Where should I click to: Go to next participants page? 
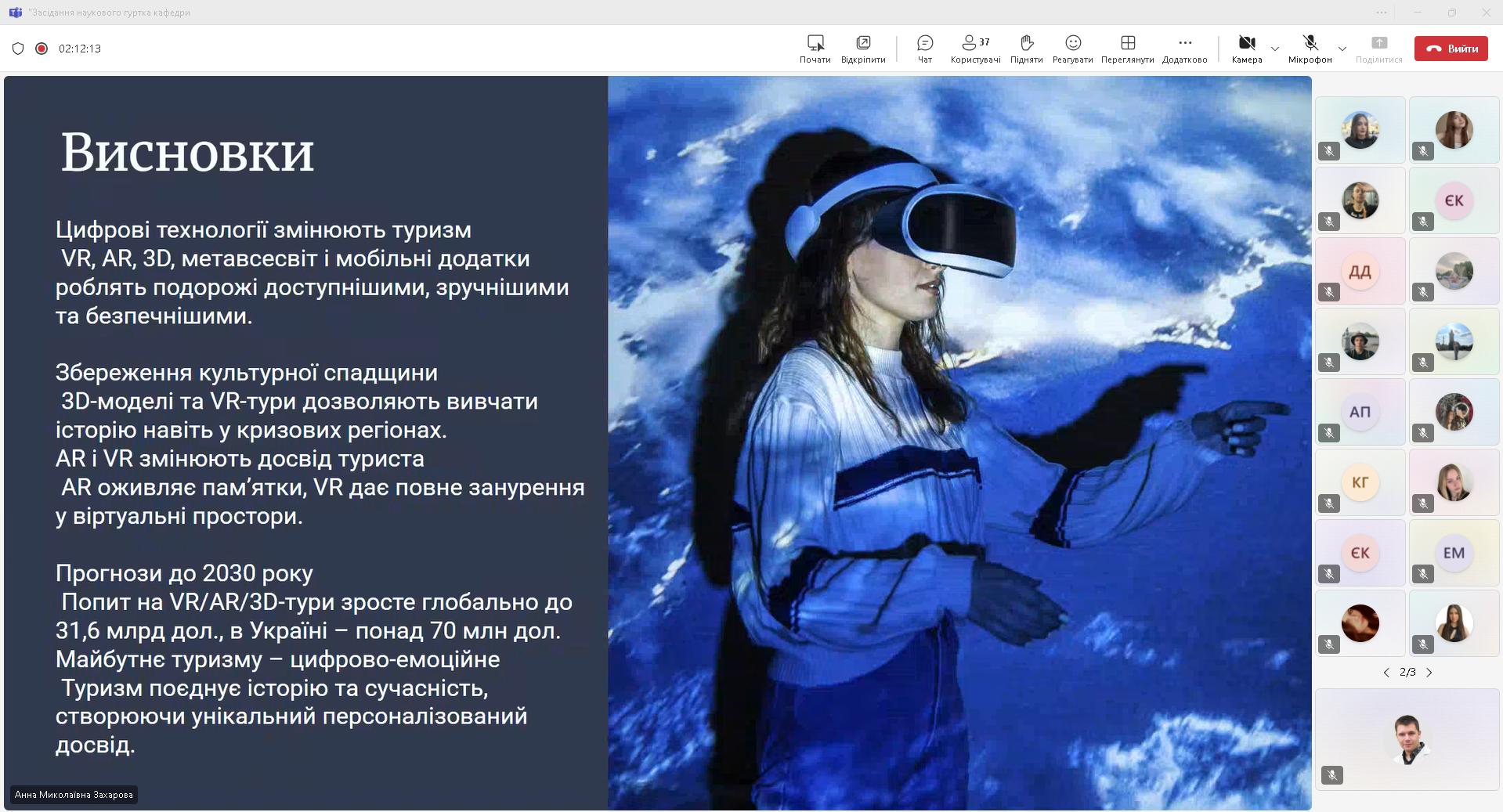pos(1429,673)
